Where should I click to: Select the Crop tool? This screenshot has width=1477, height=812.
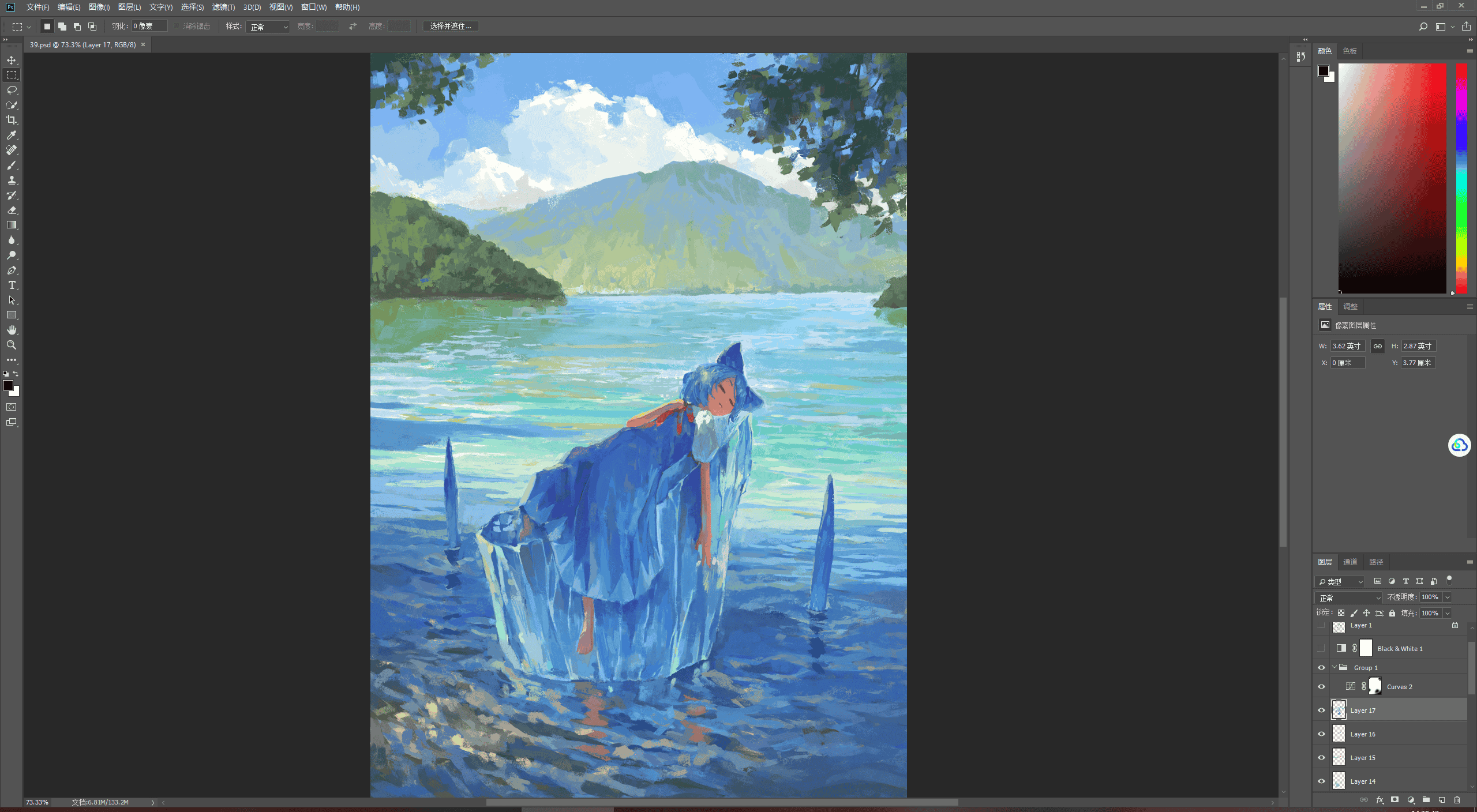12,120
